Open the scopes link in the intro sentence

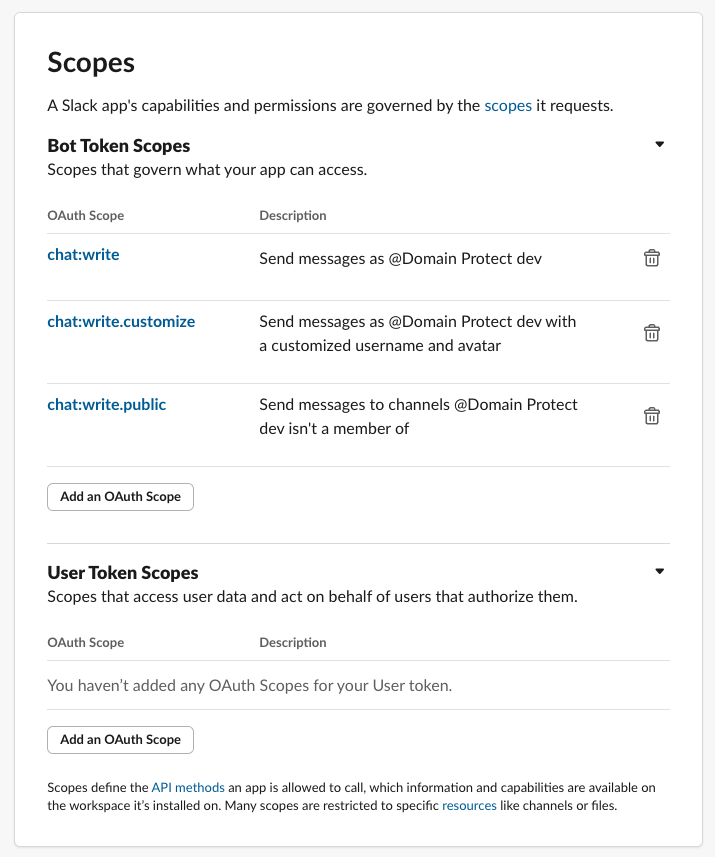[508, 105]
